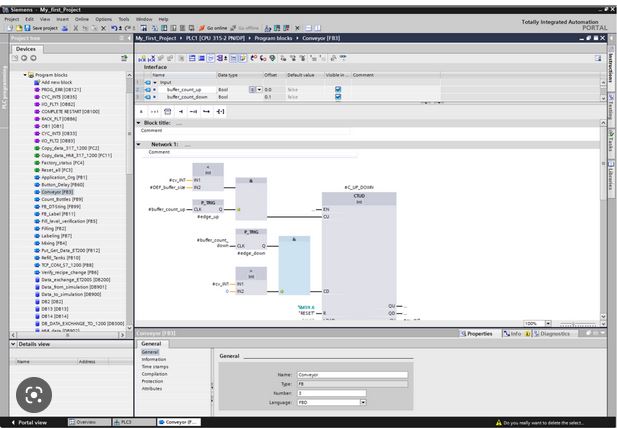Click the Print icon after Save project

pos(65,28)
